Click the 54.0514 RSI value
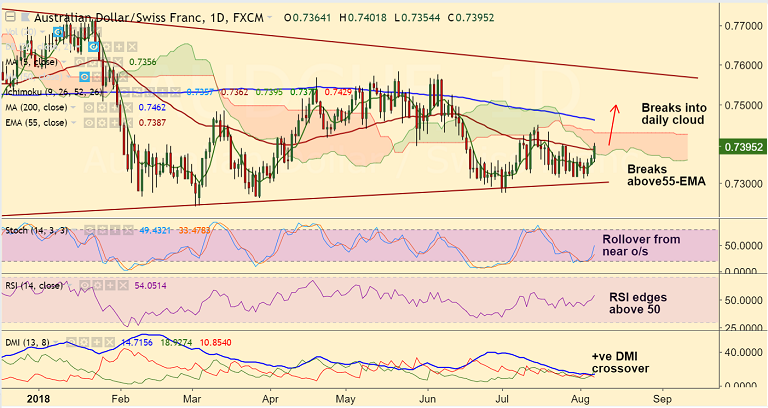 tap(150, 286)
